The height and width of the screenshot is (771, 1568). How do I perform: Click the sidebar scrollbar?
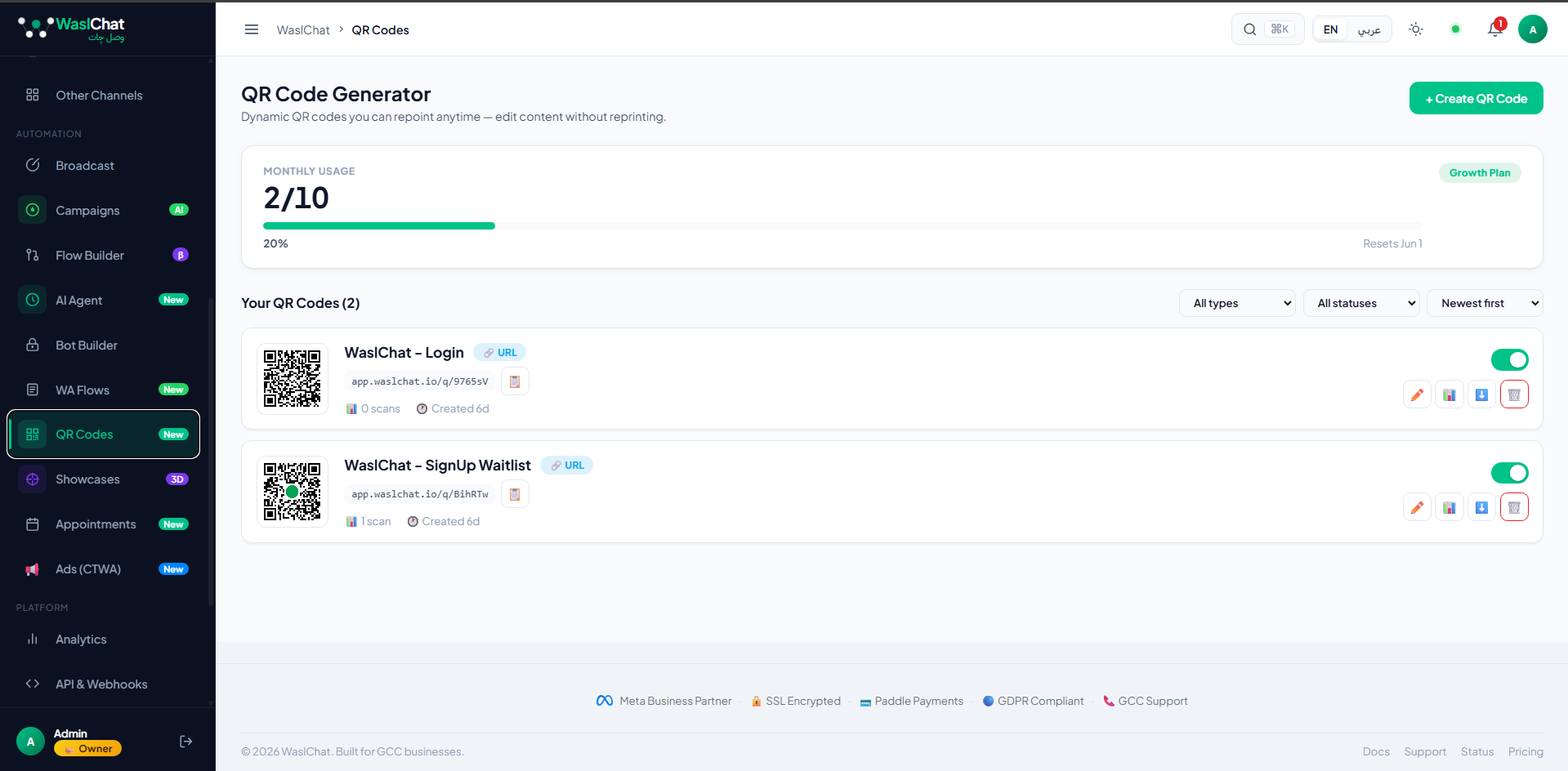pos(211,453)
